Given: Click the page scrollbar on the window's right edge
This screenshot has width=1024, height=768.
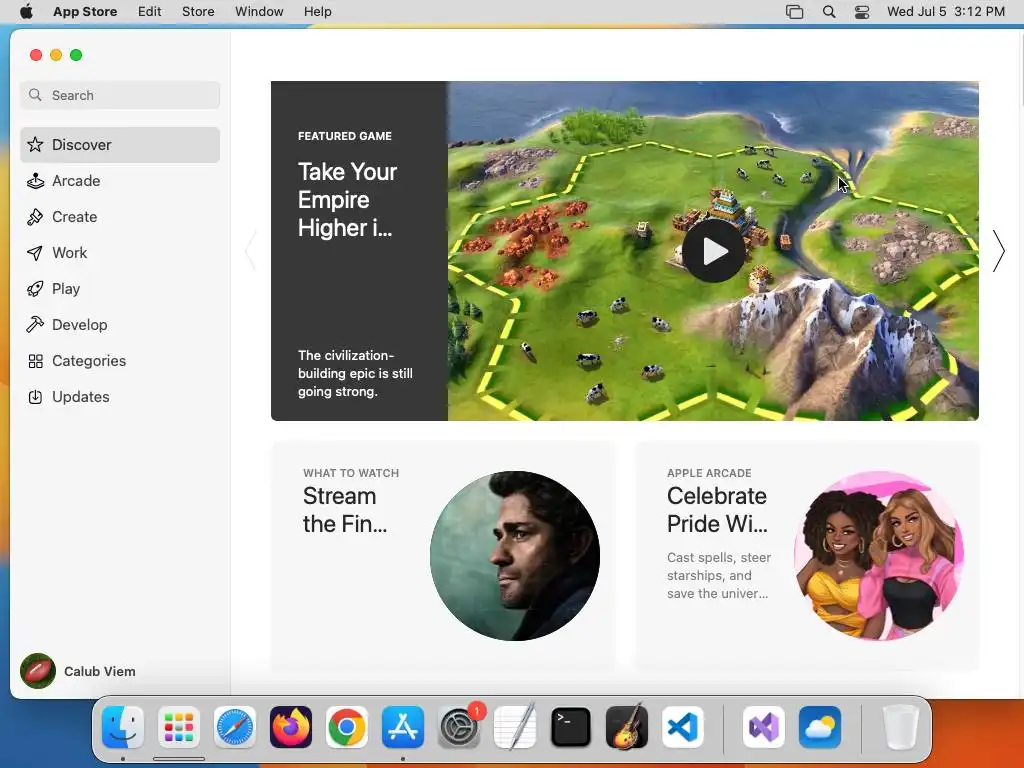Looking at the screenshot, I should pyautogui.click(x=1021, y=69).
